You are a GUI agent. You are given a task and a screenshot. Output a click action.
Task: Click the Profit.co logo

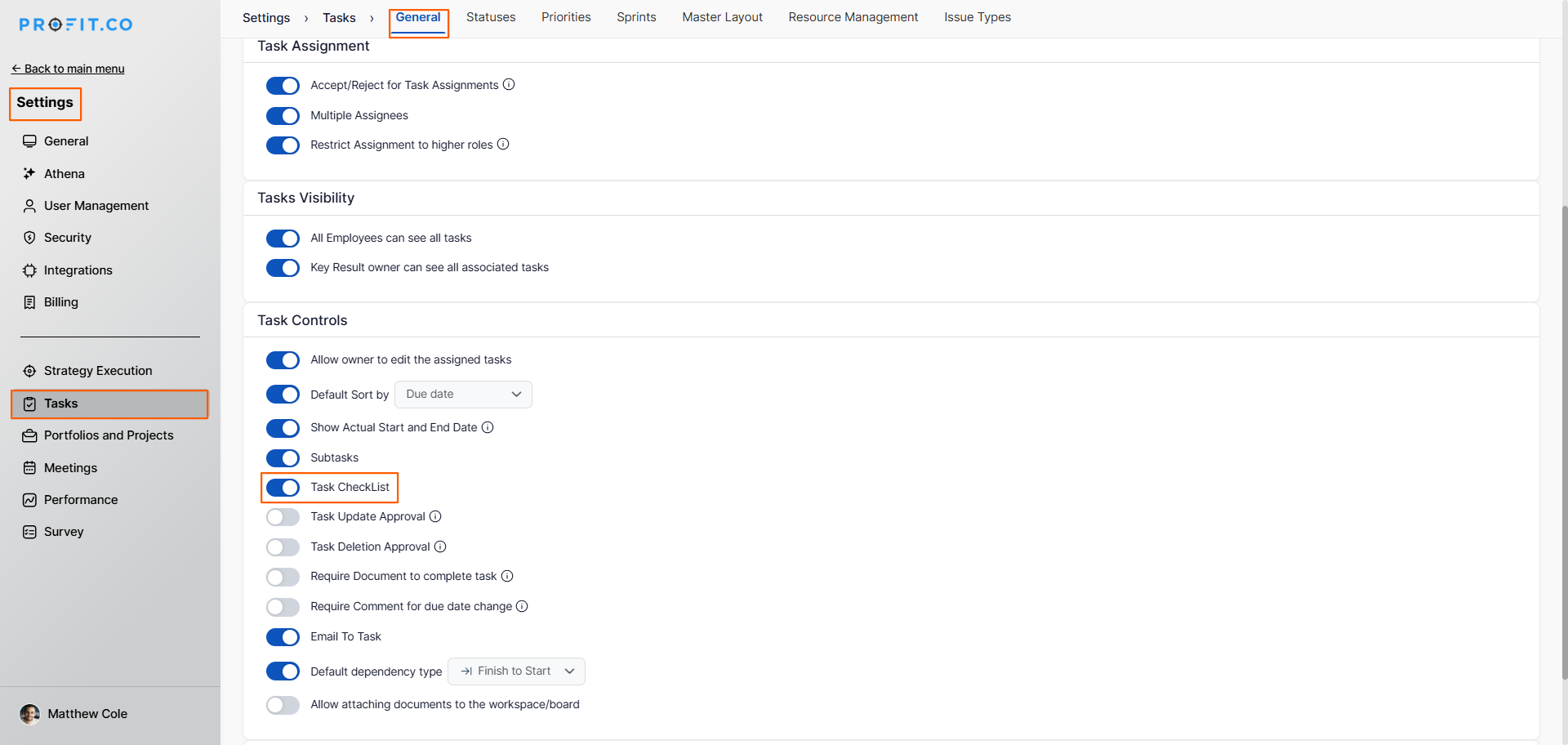coord(76,25)
